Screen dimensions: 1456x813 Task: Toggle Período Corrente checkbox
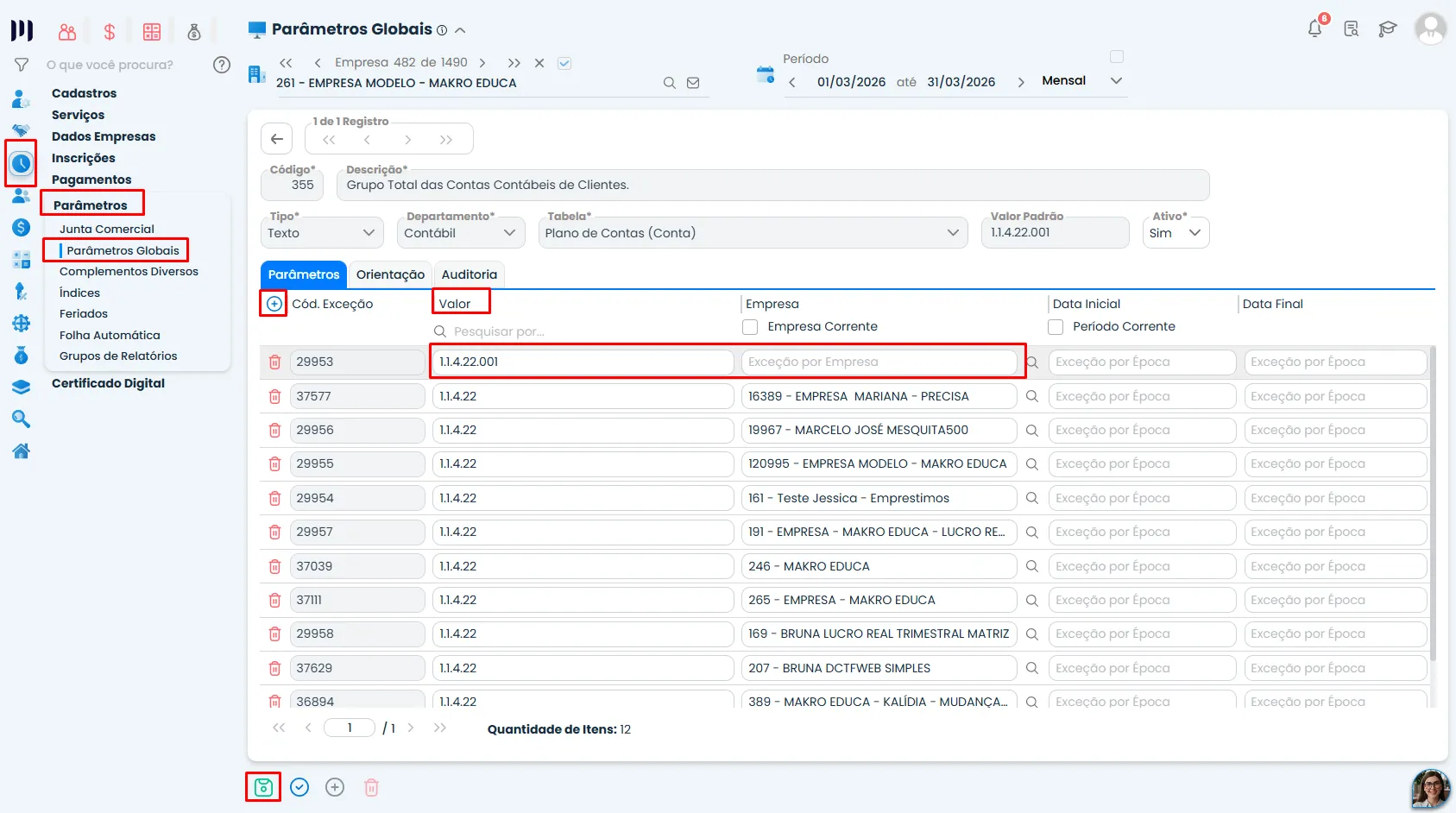(x=1055, y=327)
